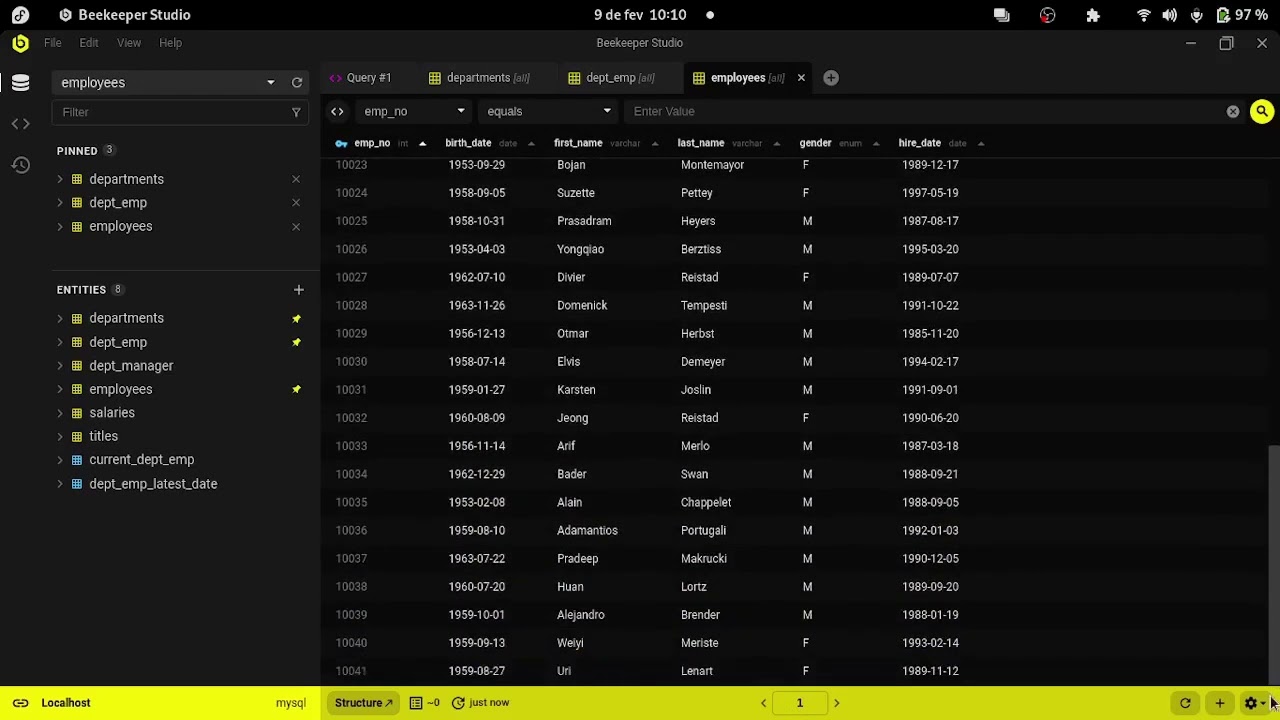Unpin departments from the pinned list
Screen dimensions: 1280x720
296,180
